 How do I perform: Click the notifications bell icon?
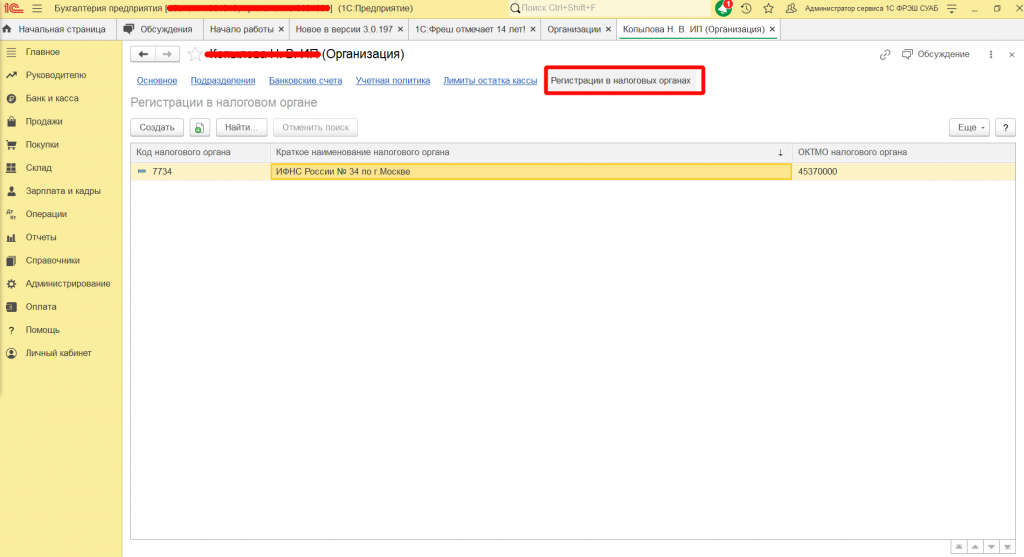(x=723, y=8)
